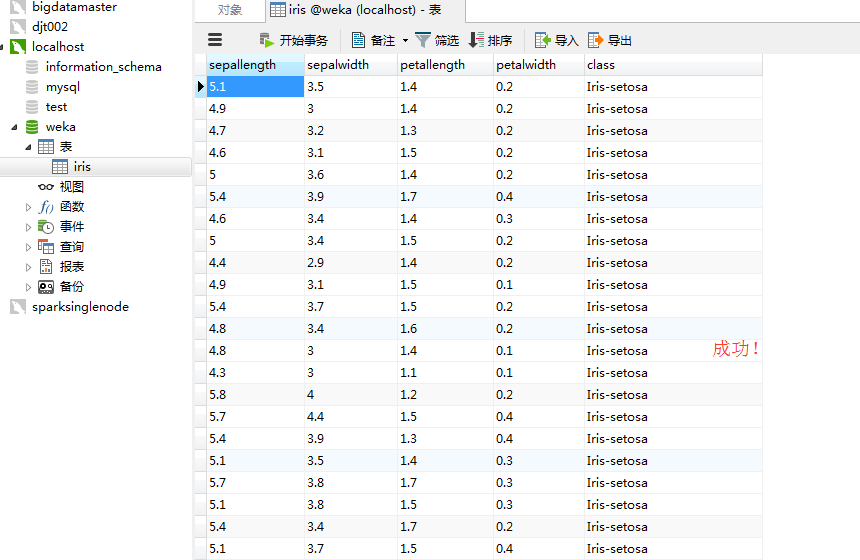Select petallength cell 1.3 in 4.7 row
This screenshot has height=560, width=860.
(x=445, y=131)
